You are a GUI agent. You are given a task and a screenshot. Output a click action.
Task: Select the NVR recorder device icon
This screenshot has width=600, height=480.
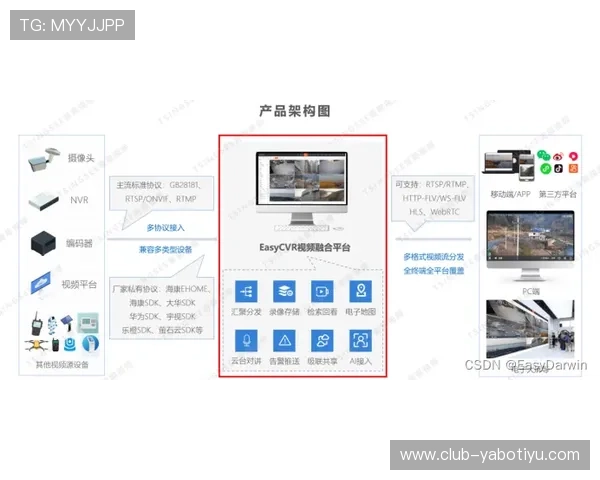pyautogui.click(x=44, y=201)
